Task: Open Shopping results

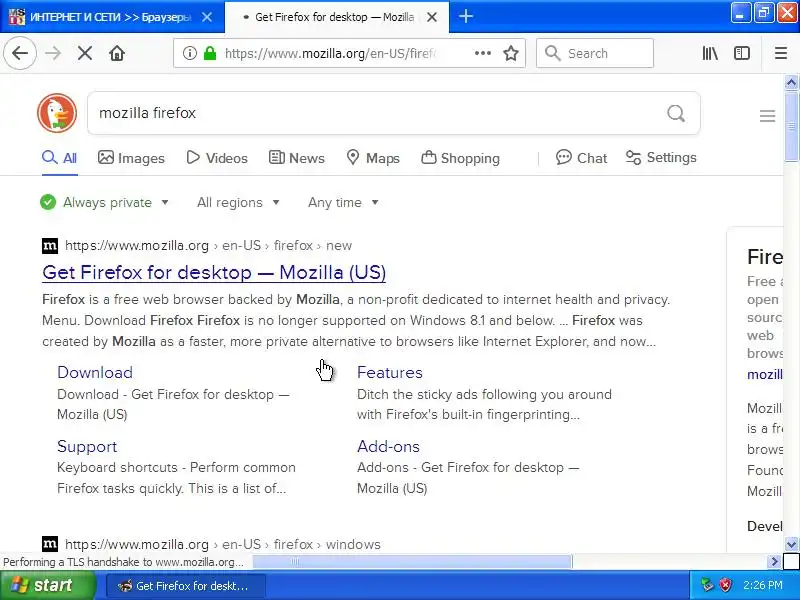Action: 460,158
